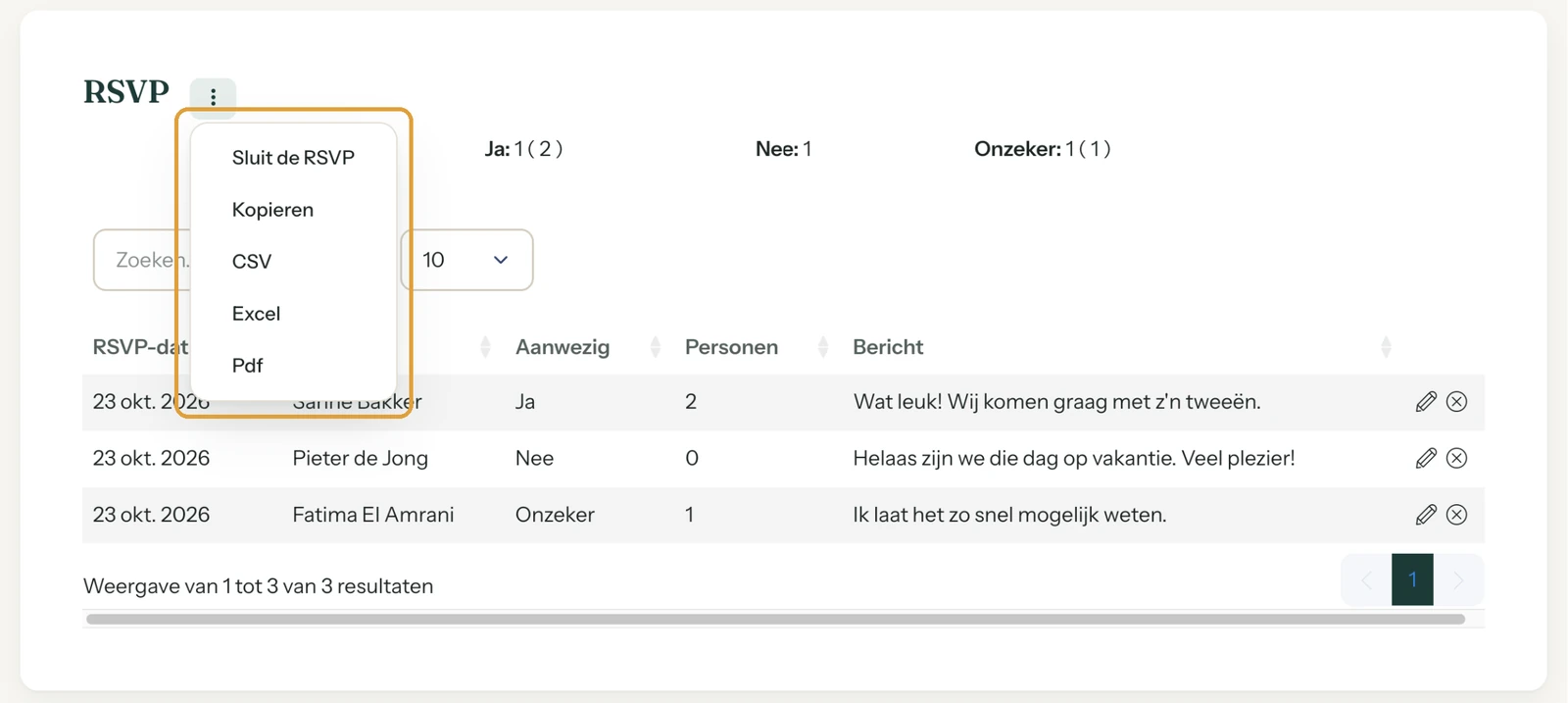Viewport: 1568px width, 703px height.
Task: Click the RSVP heading
Action: point(126,91)
